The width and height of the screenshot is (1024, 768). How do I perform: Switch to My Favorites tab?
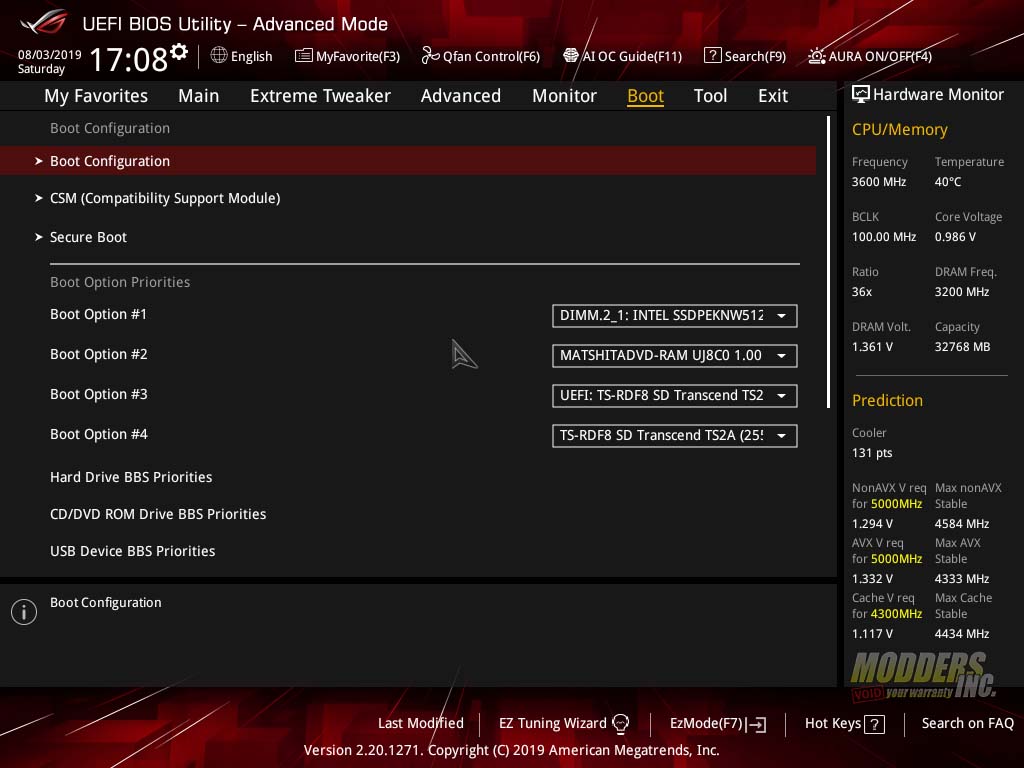point(96,96)
